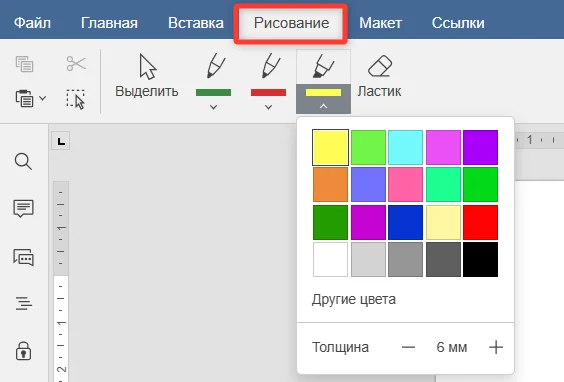Screen dimensions: 564x382
Task: Open the Headings navigation icon
Action: point(24,303)
